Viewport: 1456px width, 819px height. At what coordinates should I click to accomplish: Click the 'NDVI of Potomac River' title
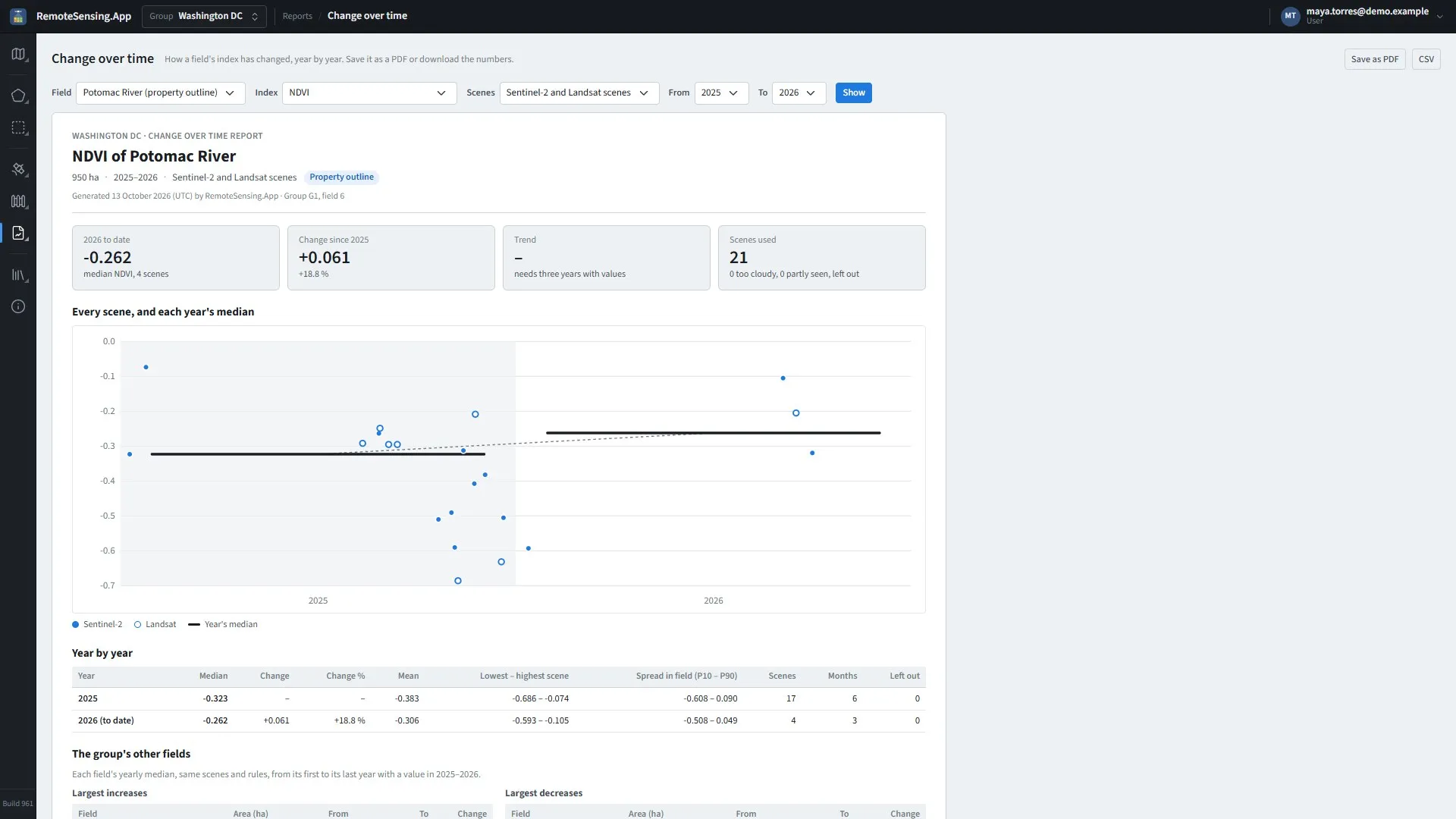(x=154, y=156)
